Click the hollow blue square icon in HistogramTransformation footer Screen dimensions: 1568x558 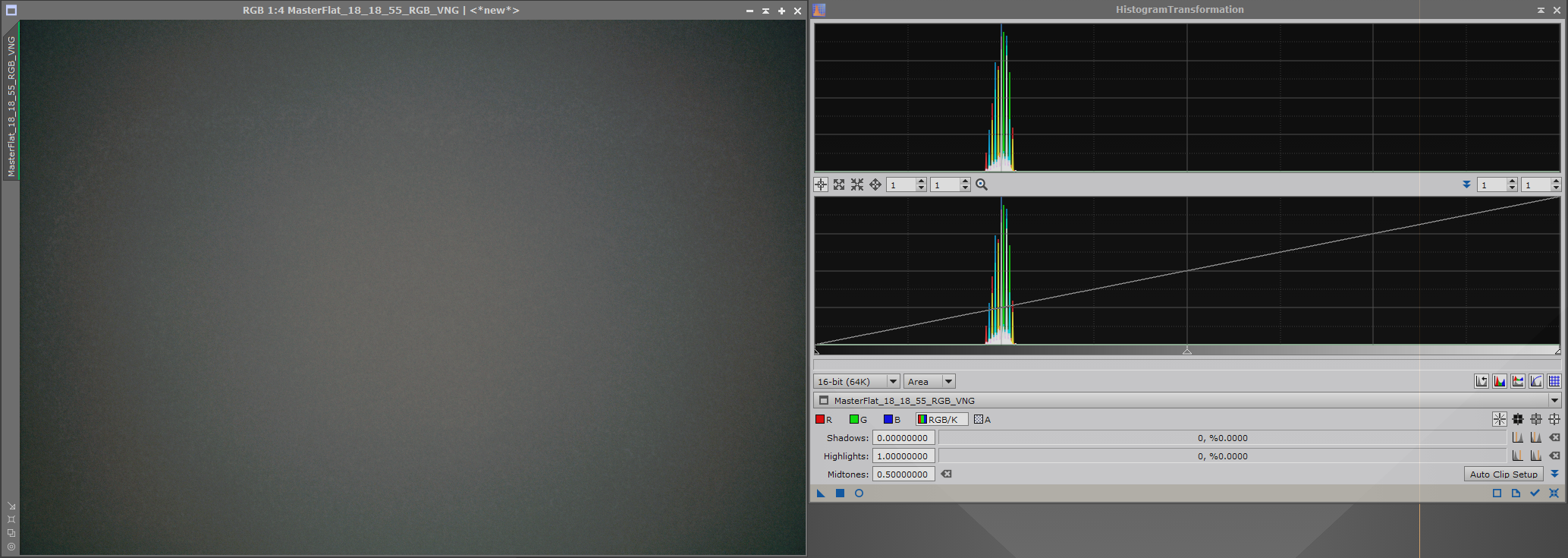(x=1497, y=493)
